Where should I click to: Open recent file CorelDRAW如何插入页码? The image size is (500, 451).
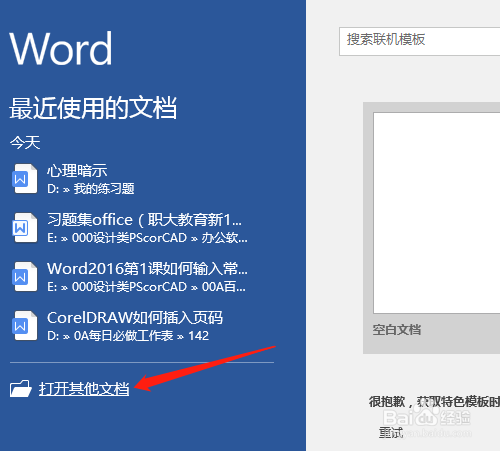click(135, 318)
